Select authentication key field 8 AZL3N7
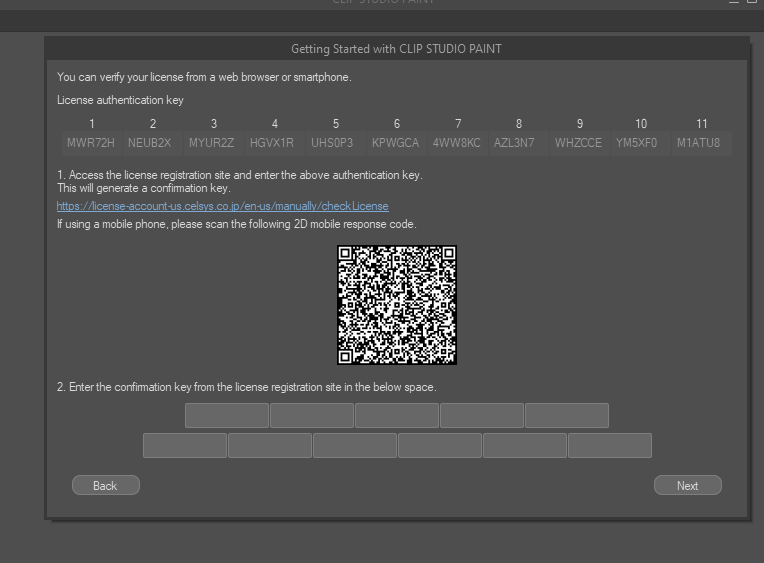Screen dimensions: 764x563 (518, 143)
